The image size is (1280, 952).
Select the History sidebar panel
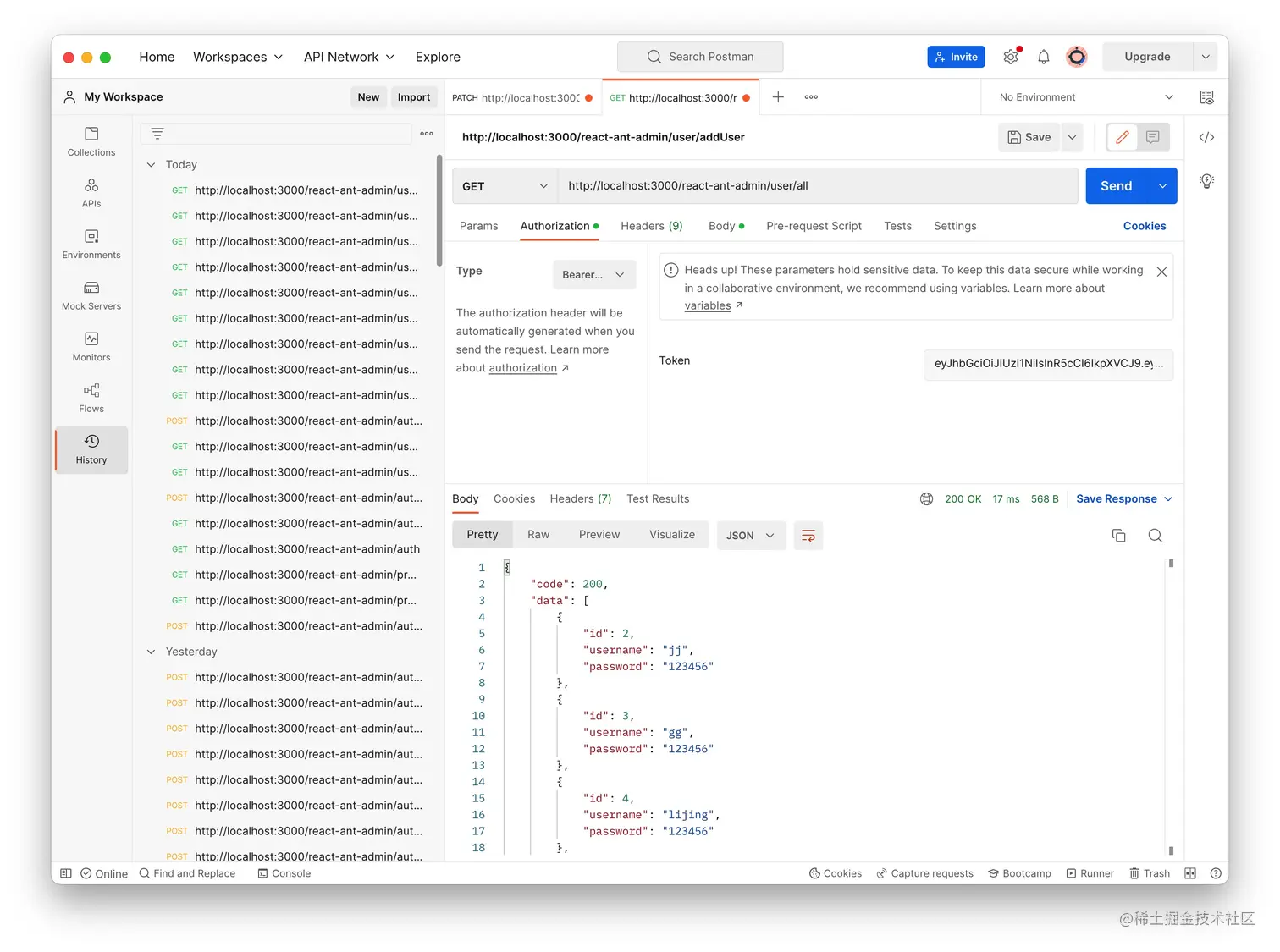point(91,449)
